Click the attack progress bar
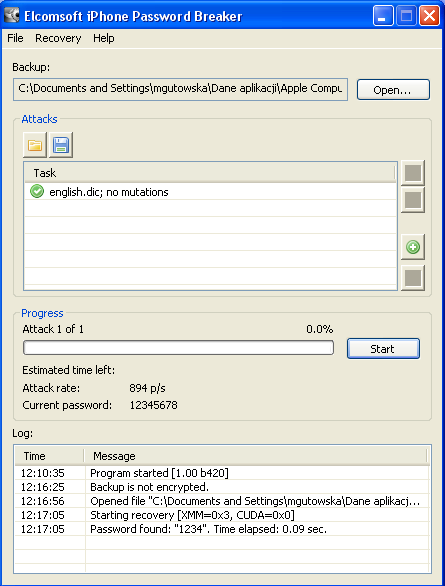This screenshot has width=445, height=586. tap(178, 348)
